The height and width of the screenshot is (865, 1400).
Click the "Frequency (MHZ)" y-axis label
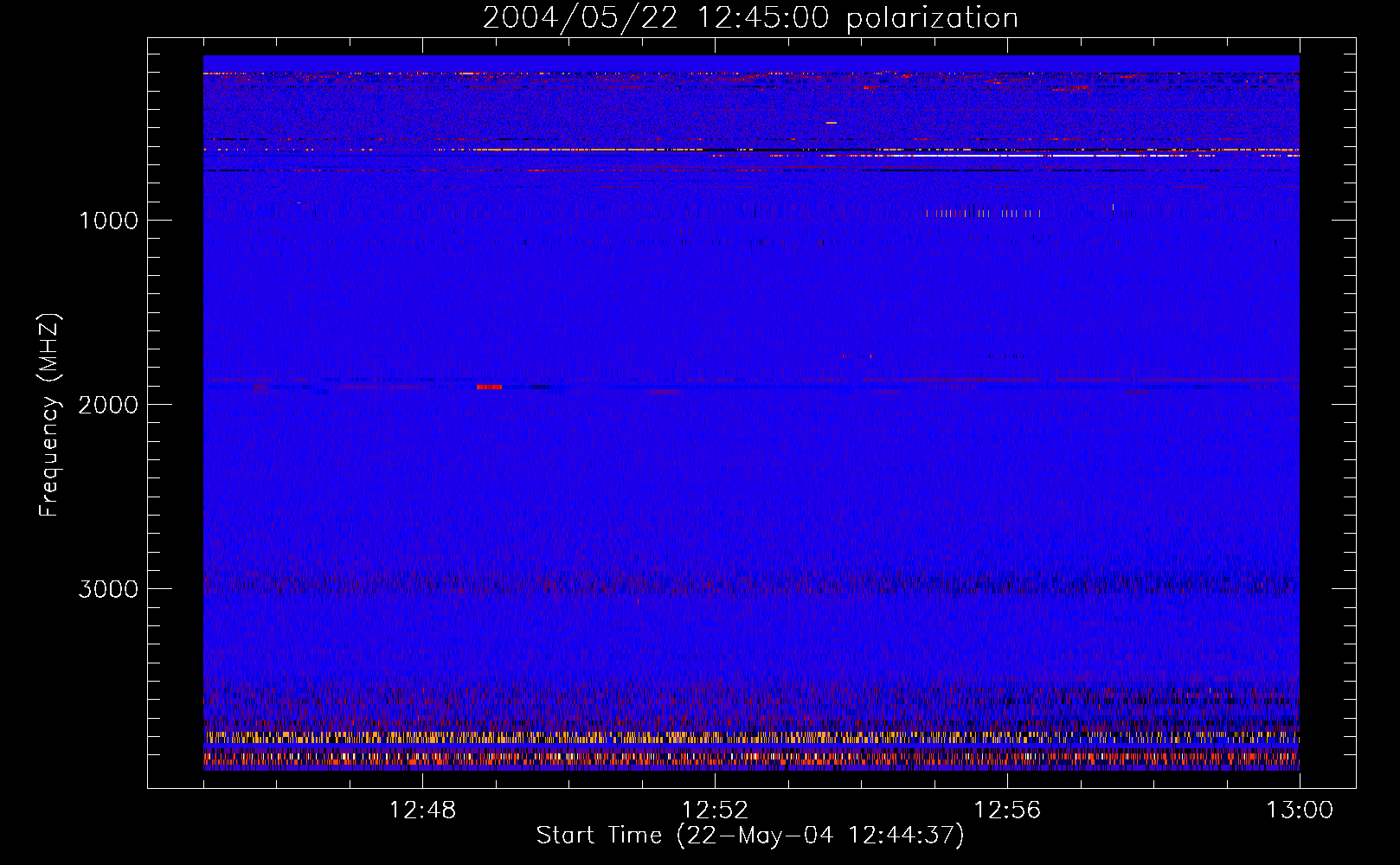[x=49, y=415]
